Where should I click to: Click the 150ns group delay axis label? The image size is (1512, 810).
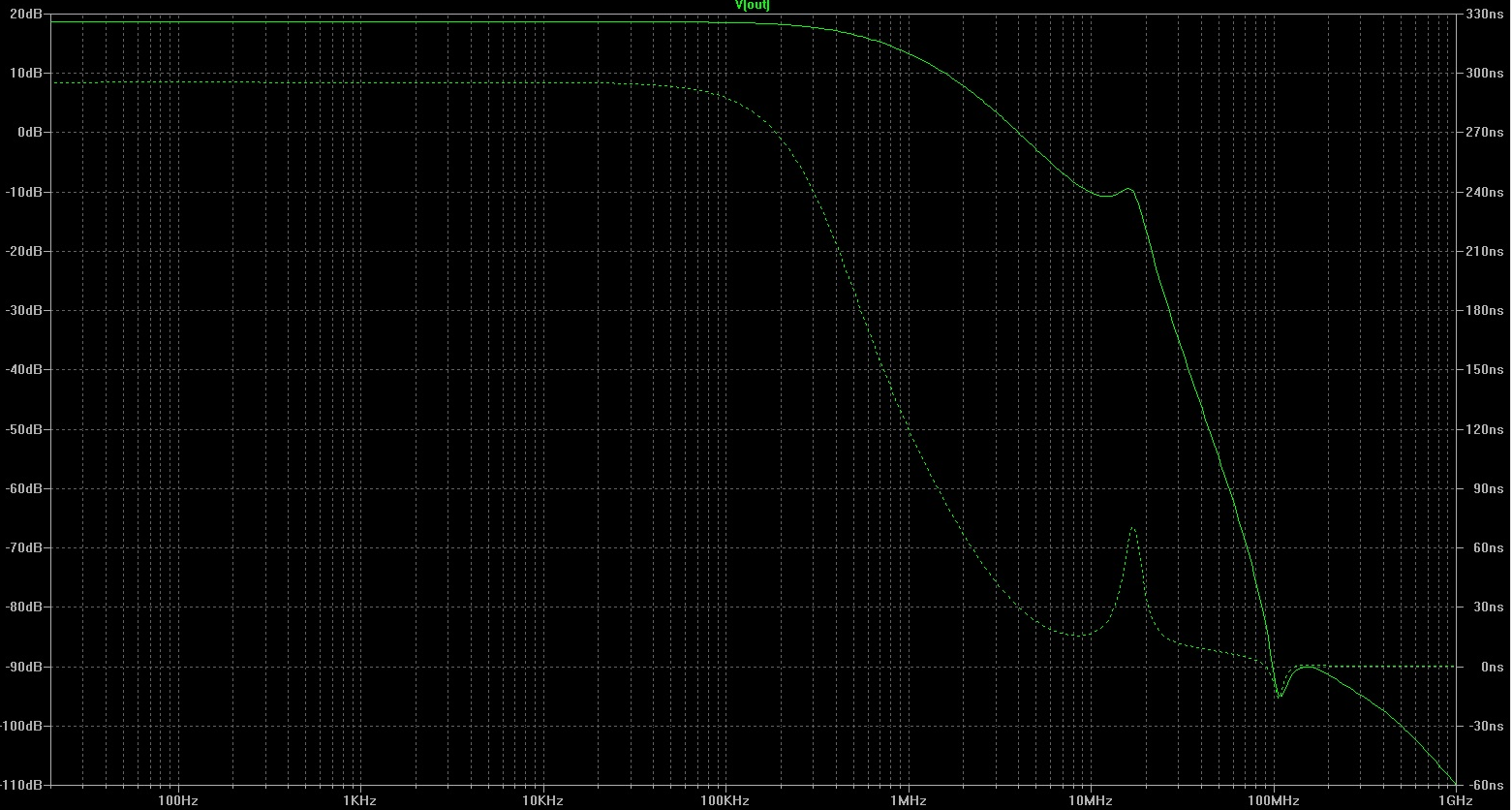click(1485, 370)
